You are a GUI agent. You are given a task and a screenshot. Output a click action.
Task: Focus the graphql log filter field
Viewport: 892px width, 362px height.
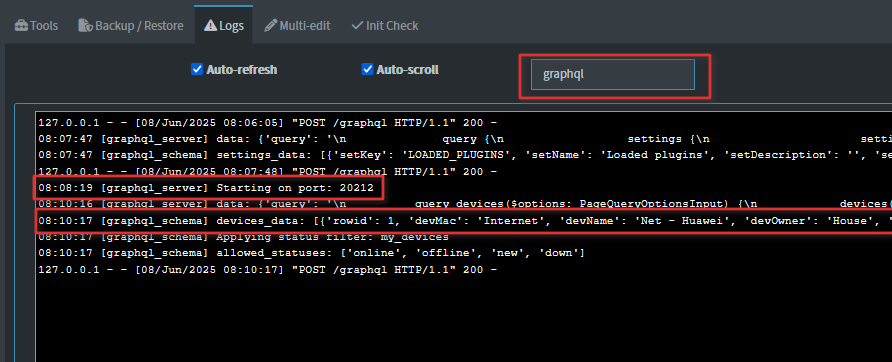coord(613,75)
